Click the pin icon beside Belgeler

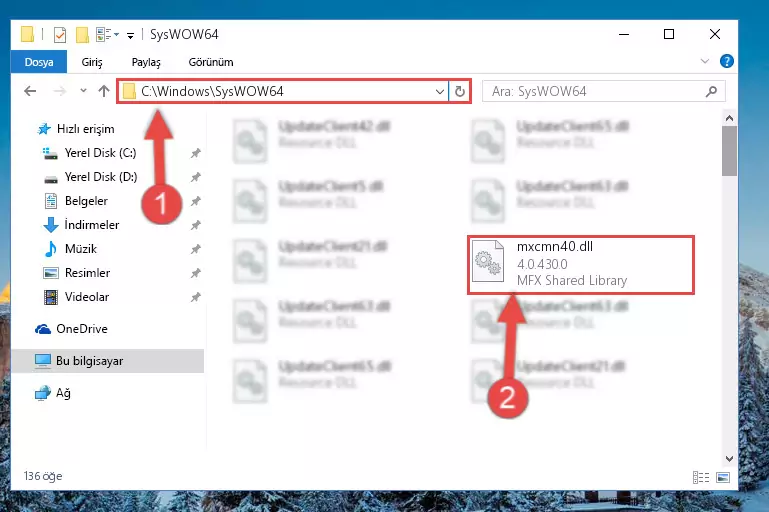196,201
